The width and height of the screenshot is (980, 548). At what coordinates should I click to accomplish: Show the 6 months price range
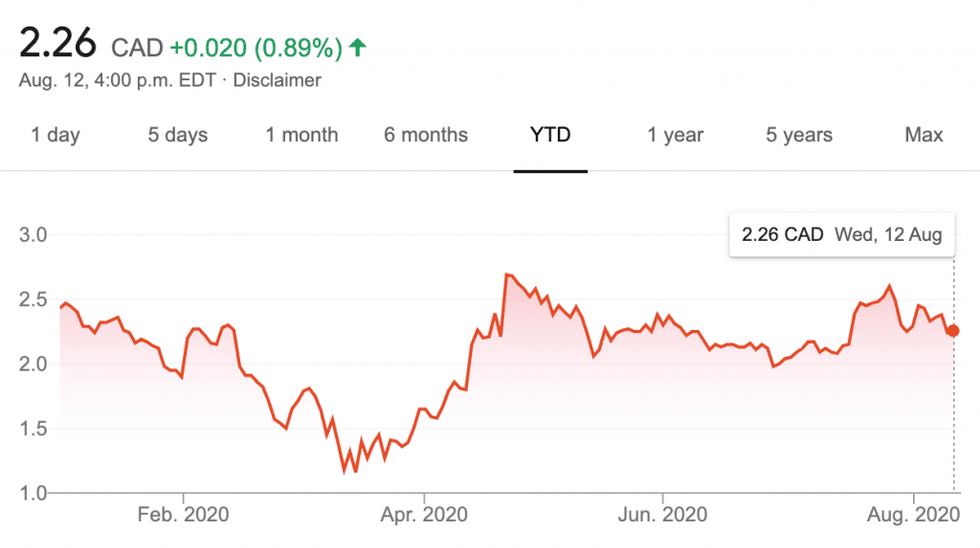(425, 135)
